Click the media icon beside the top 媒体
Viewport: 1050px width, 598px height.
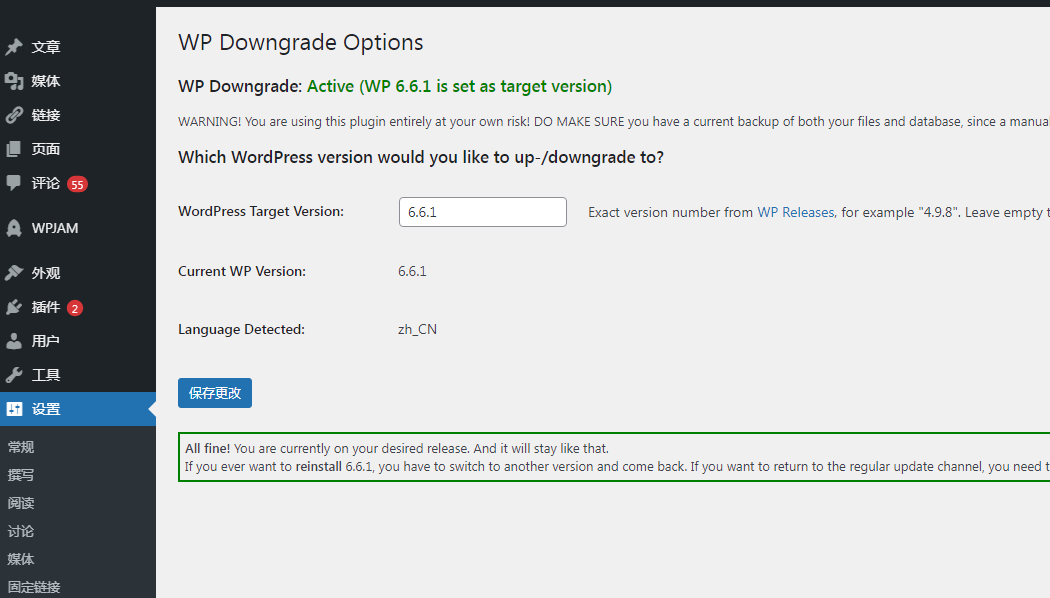coord(14,81)
